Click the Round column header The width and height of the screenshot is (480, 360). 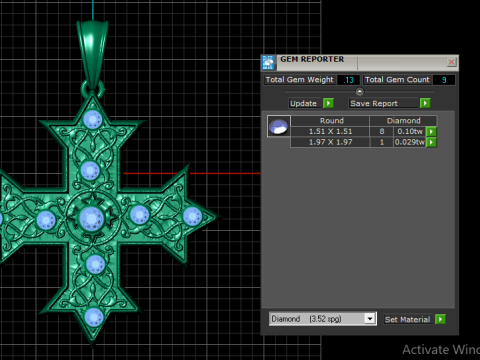click(x=330, y=121)
